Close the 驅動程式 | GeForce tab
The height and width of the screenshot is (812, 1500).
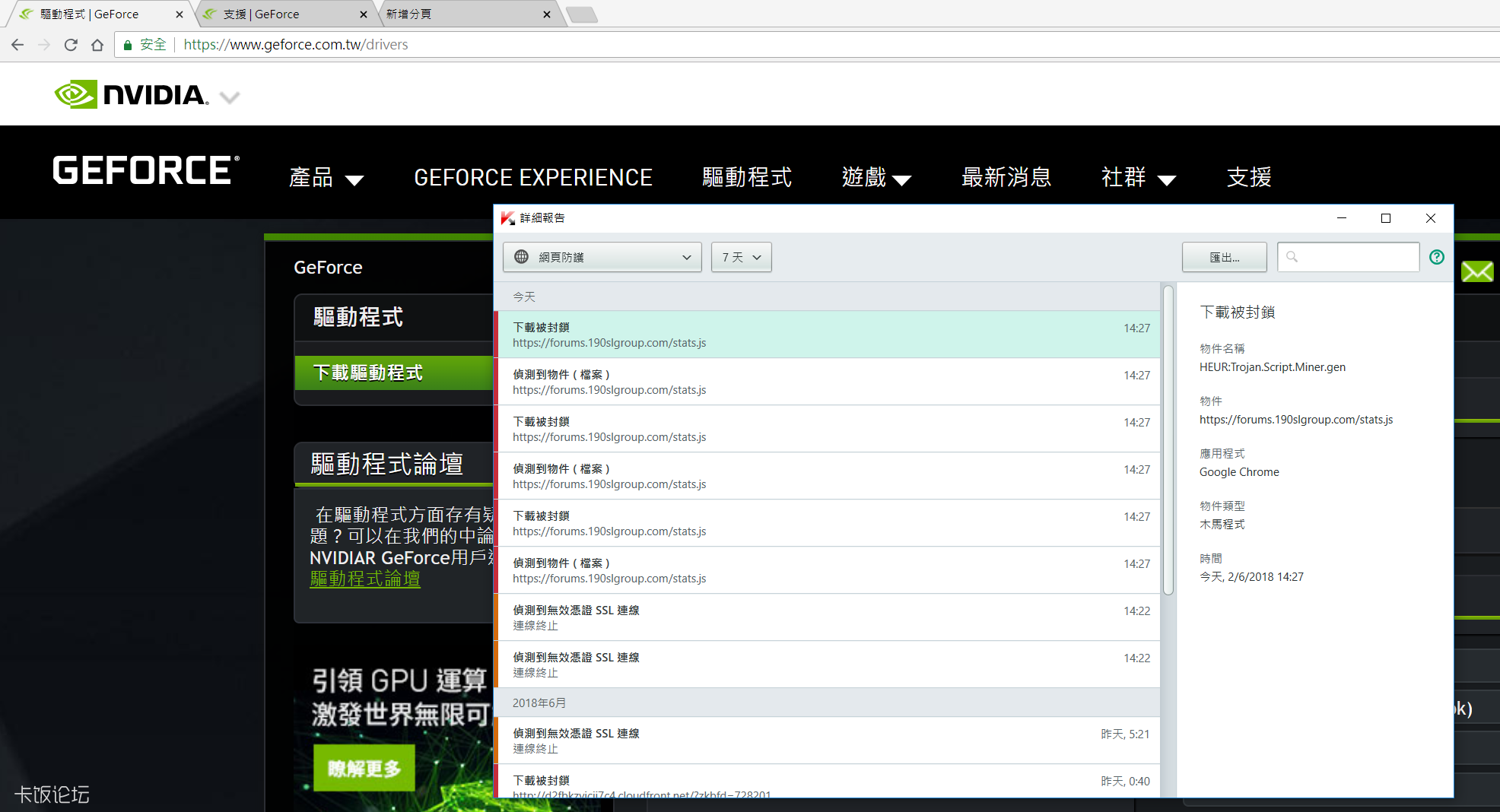180,14
